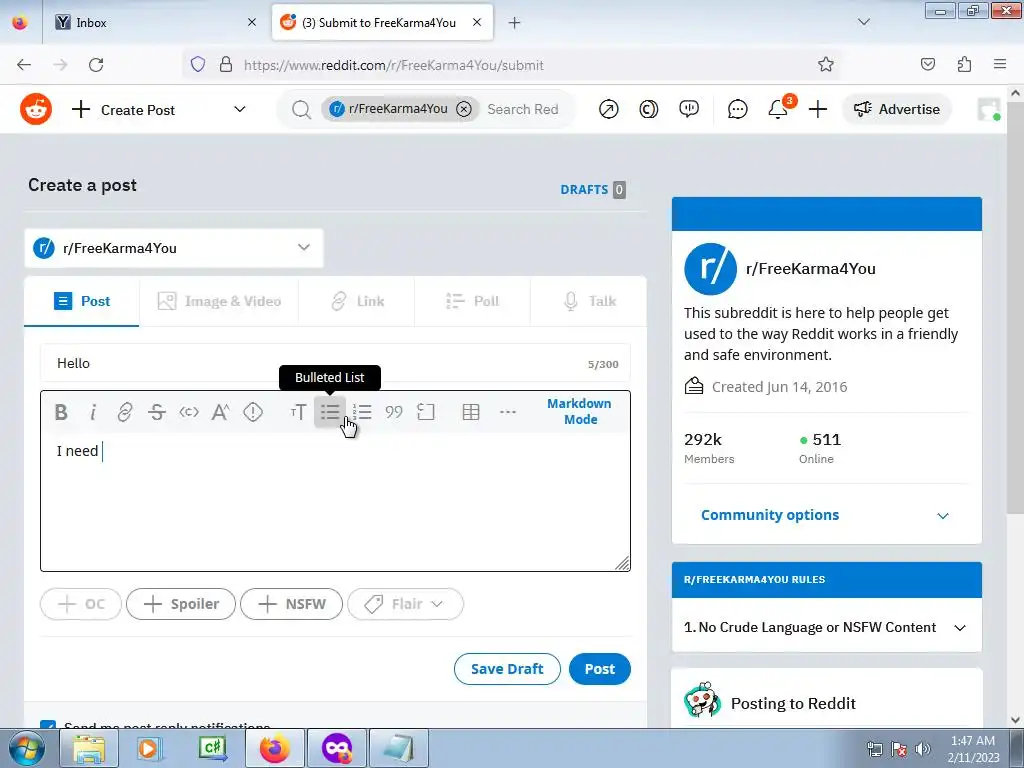Toggle the Spoiler tag
Viewport: 1024px width, 768px height.
tap(181, 604)
